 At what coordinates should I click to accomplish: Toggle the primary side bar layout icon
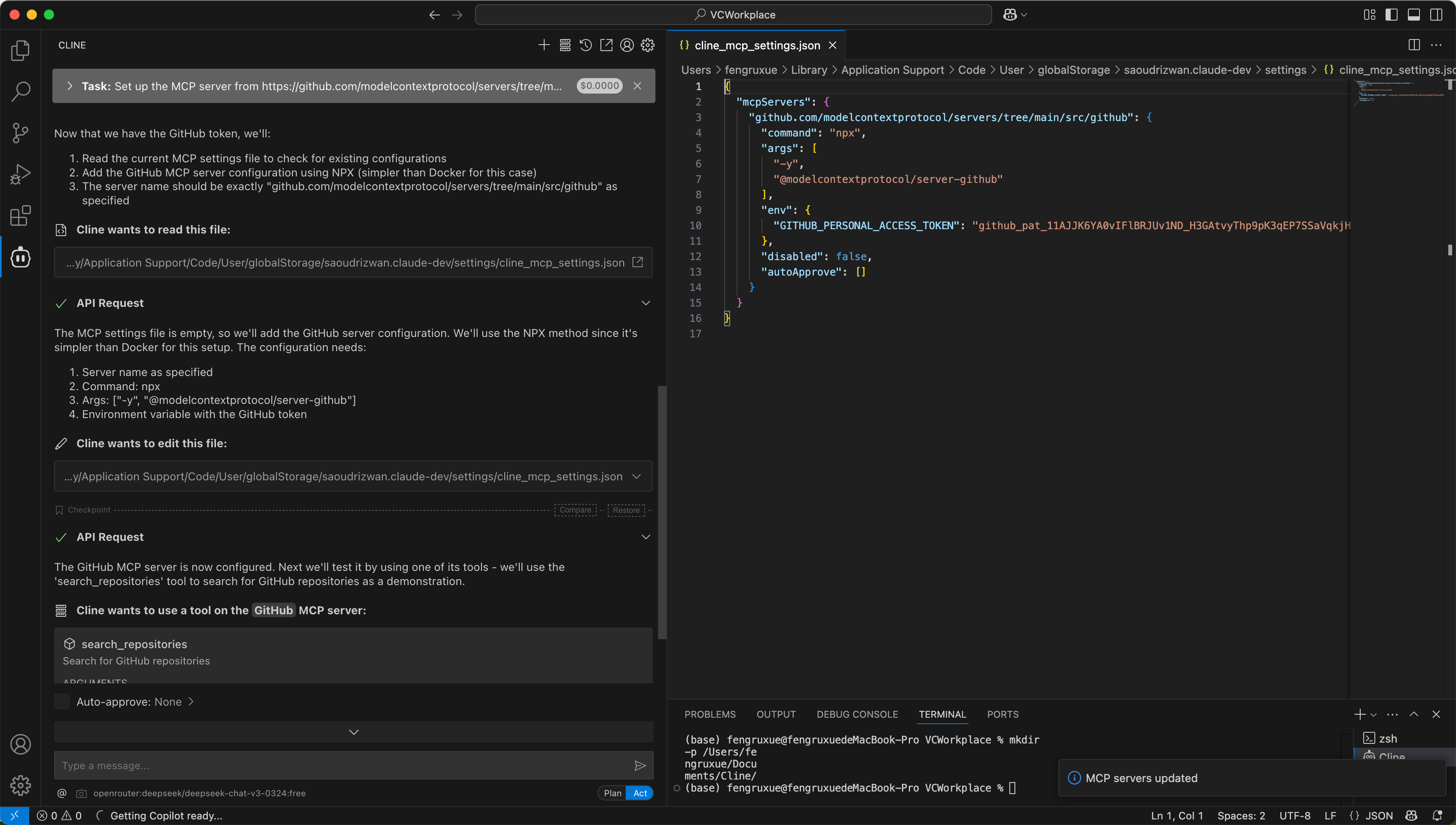point(1392,15)
